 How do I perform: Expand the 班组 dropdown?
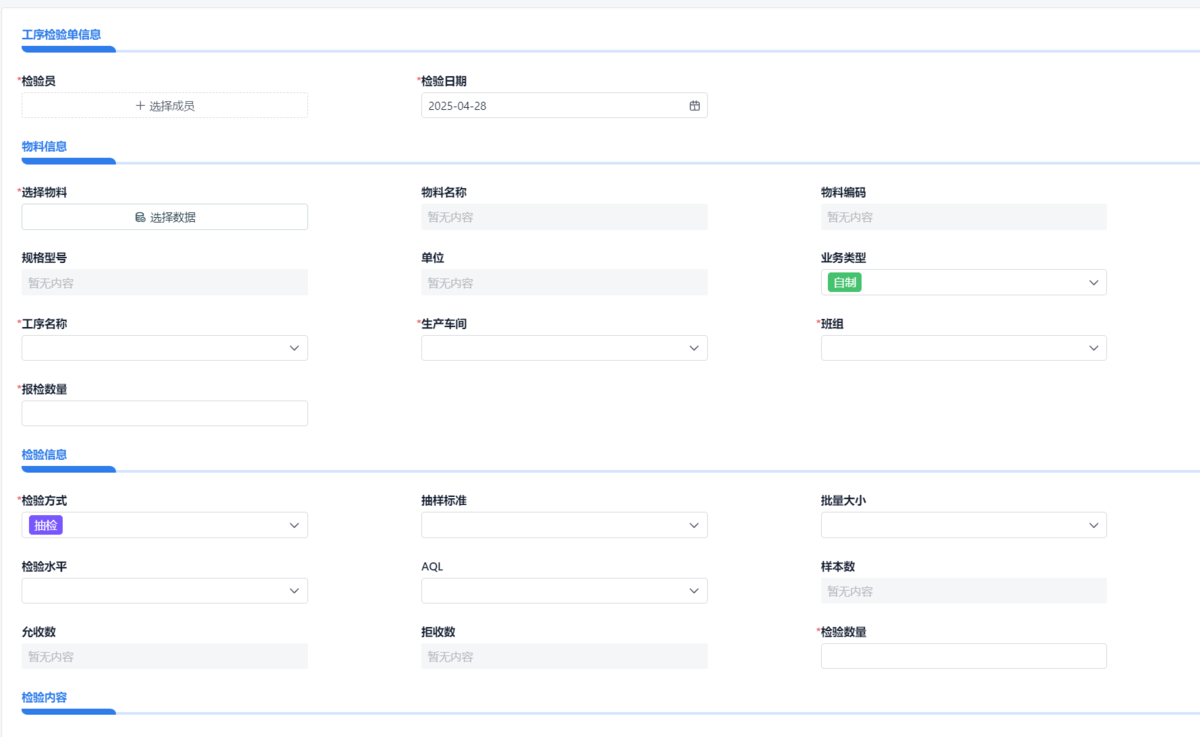[1093, 348]
